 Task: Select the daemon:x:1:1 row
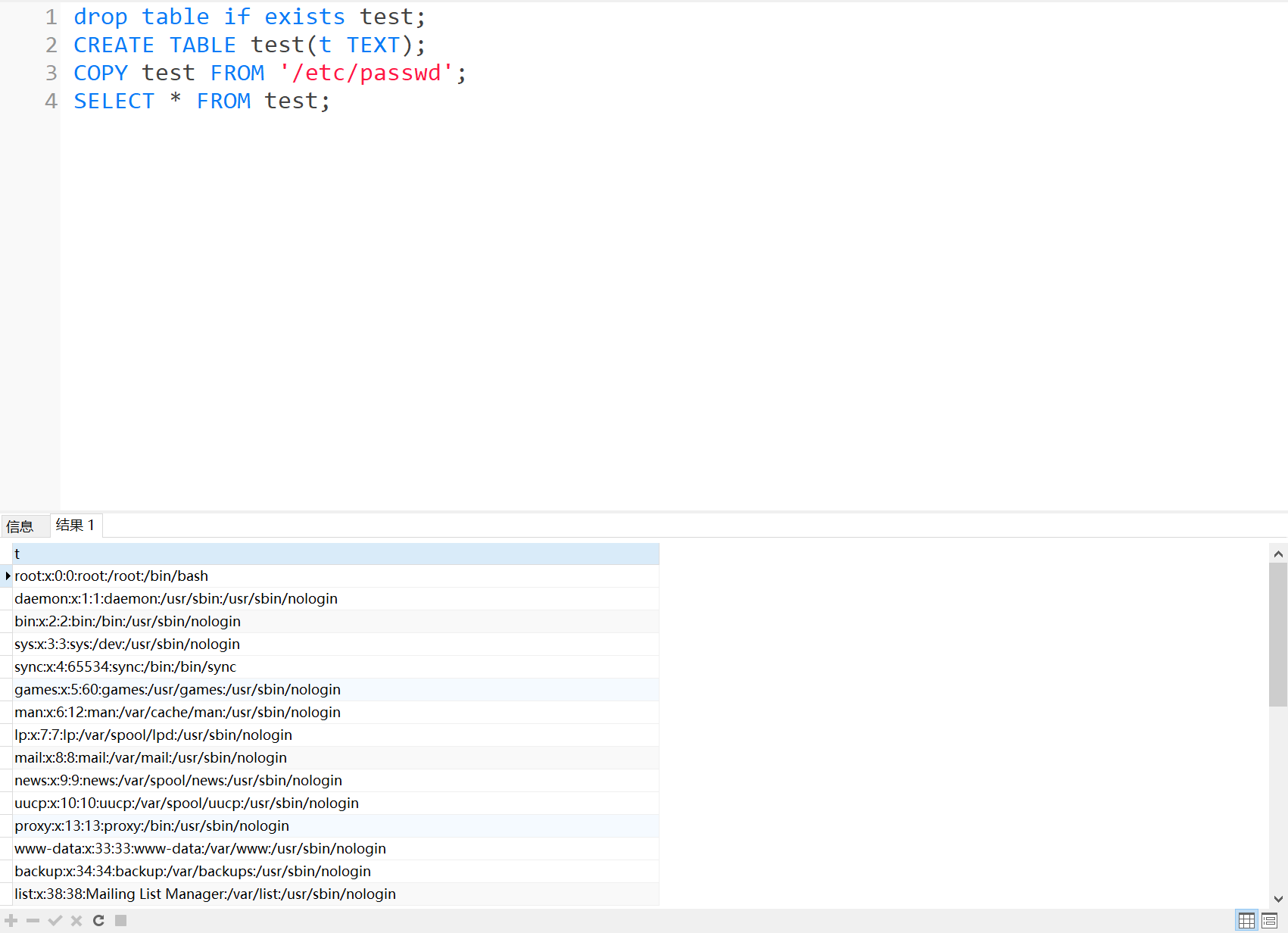335,599
